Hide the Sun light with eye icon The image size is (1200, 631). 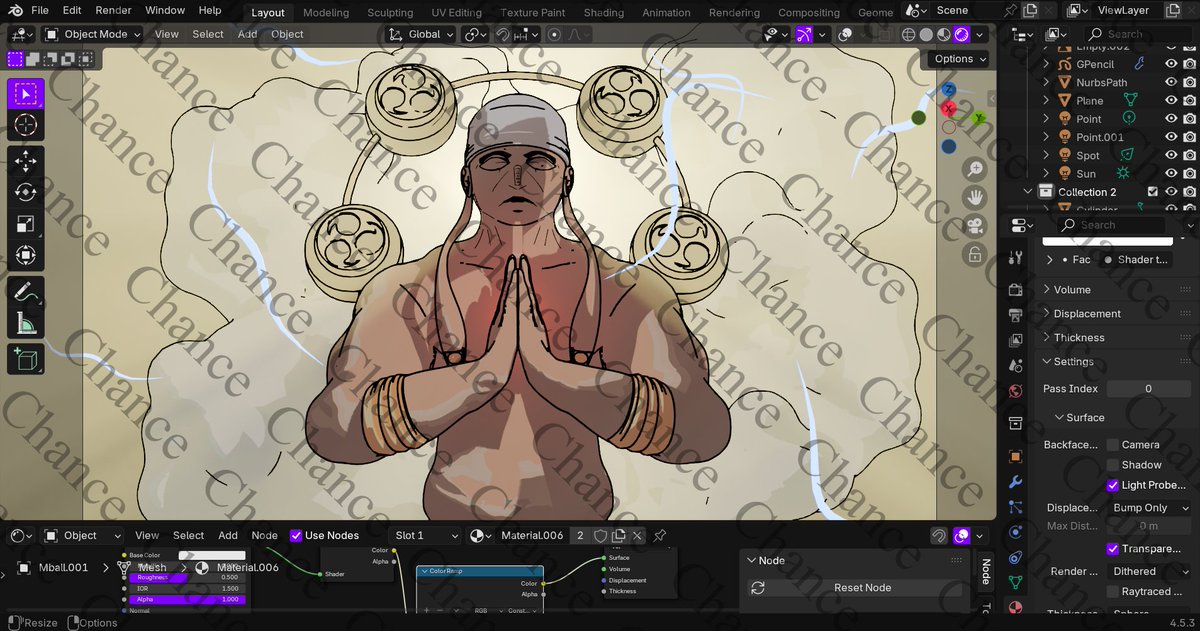[x=1171, y=173]
